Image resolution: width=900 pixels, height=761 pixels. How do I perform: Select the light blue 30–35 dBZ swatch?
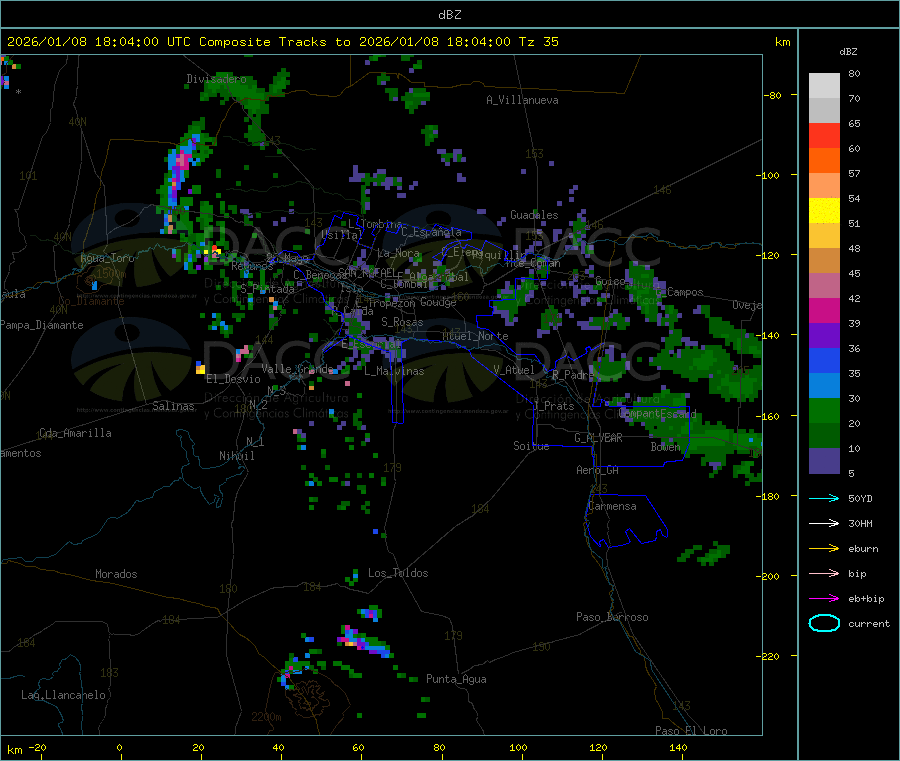tap(824, 386)
